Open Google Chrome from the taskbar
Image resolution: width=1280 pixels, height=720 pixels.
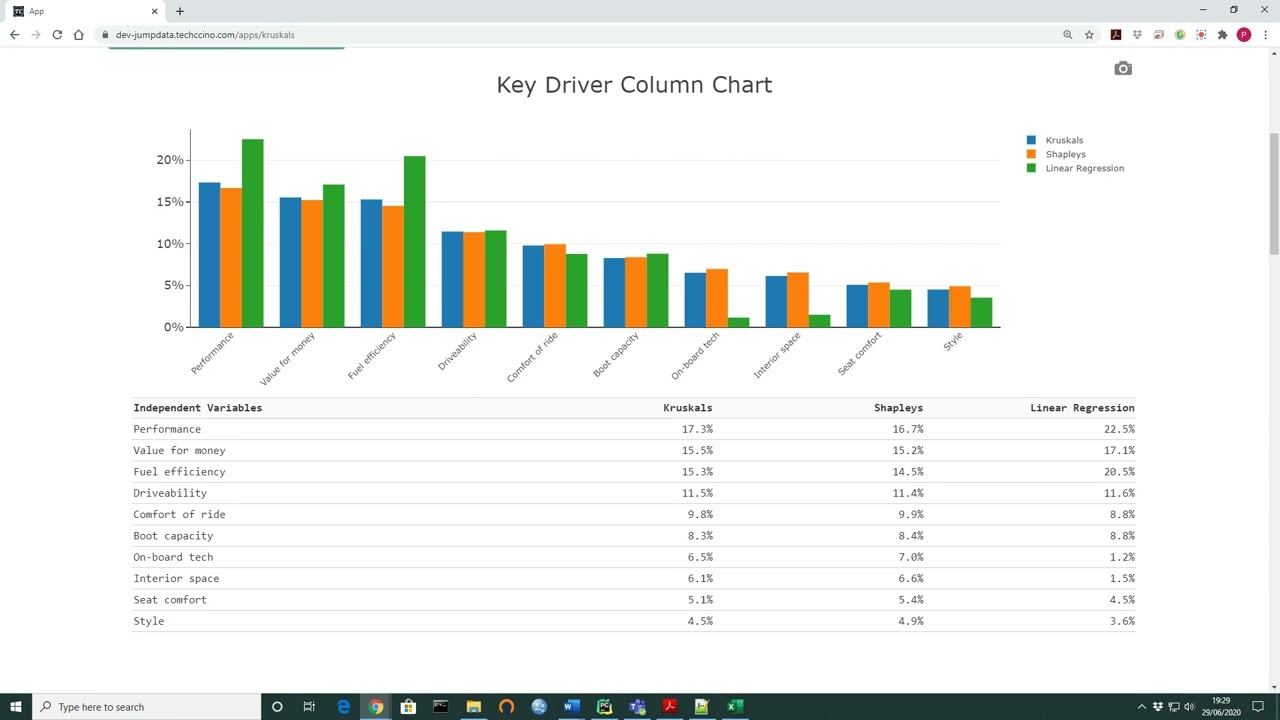(x=376, y=707)
